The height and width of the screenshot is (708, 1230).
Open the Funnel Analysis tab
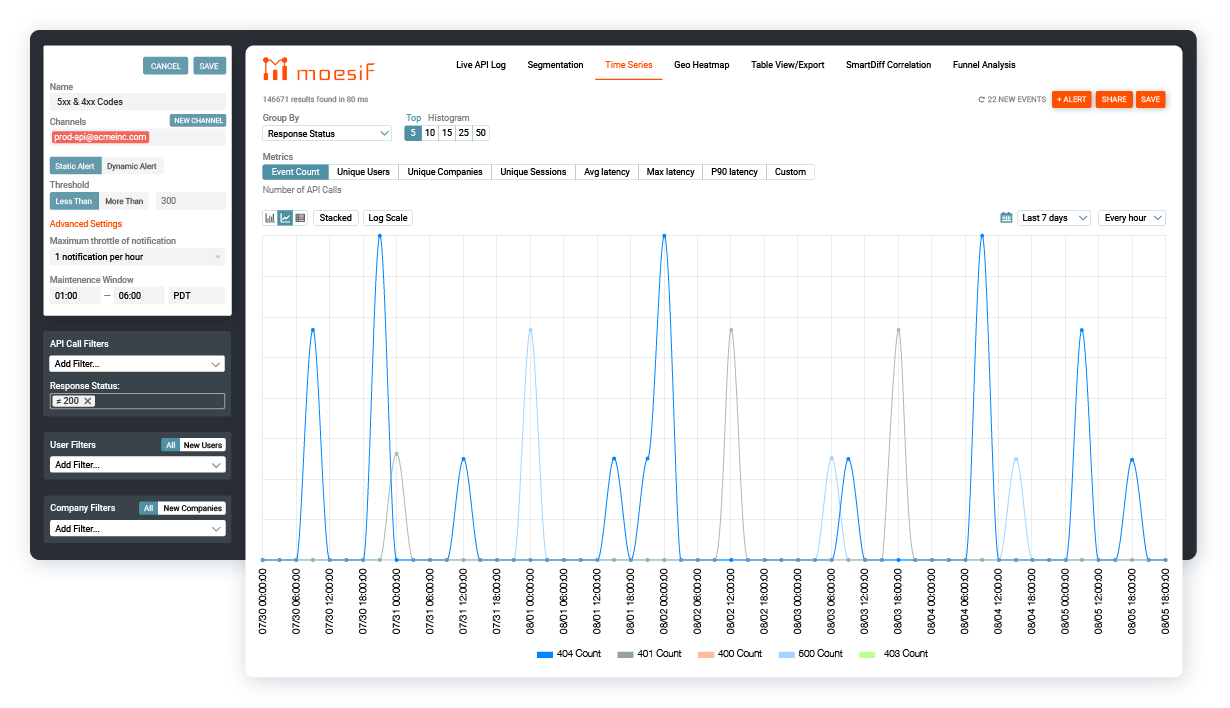click(984, 65)
